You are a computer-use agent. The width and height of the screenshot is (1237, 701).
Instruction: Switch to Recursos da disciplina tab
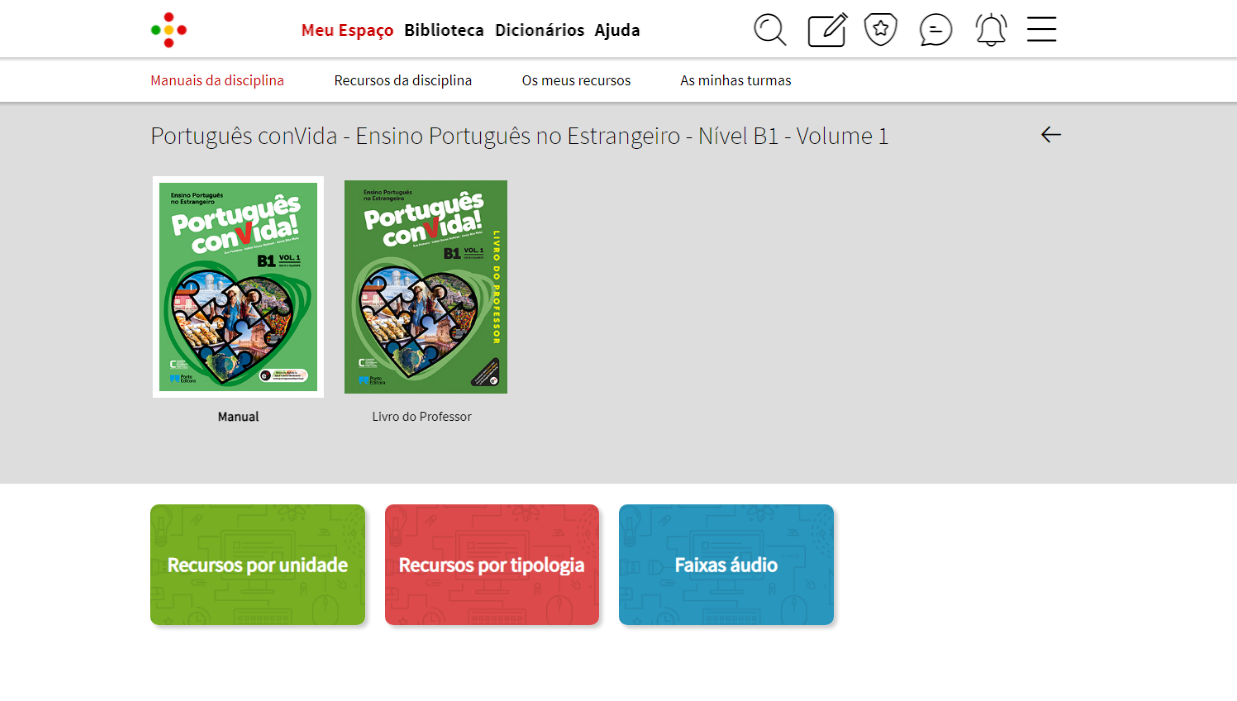[x=403, y=80]
